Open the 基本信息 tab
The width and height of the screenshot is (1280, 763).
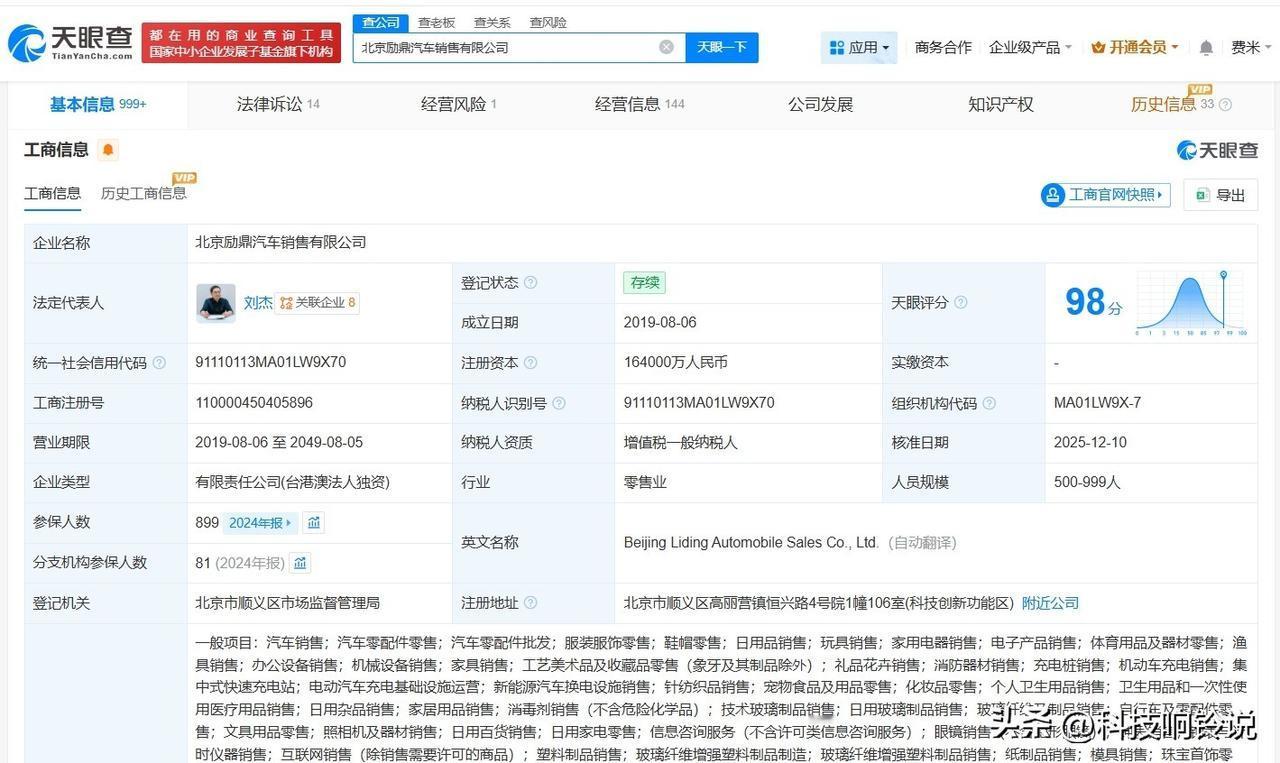98,104
